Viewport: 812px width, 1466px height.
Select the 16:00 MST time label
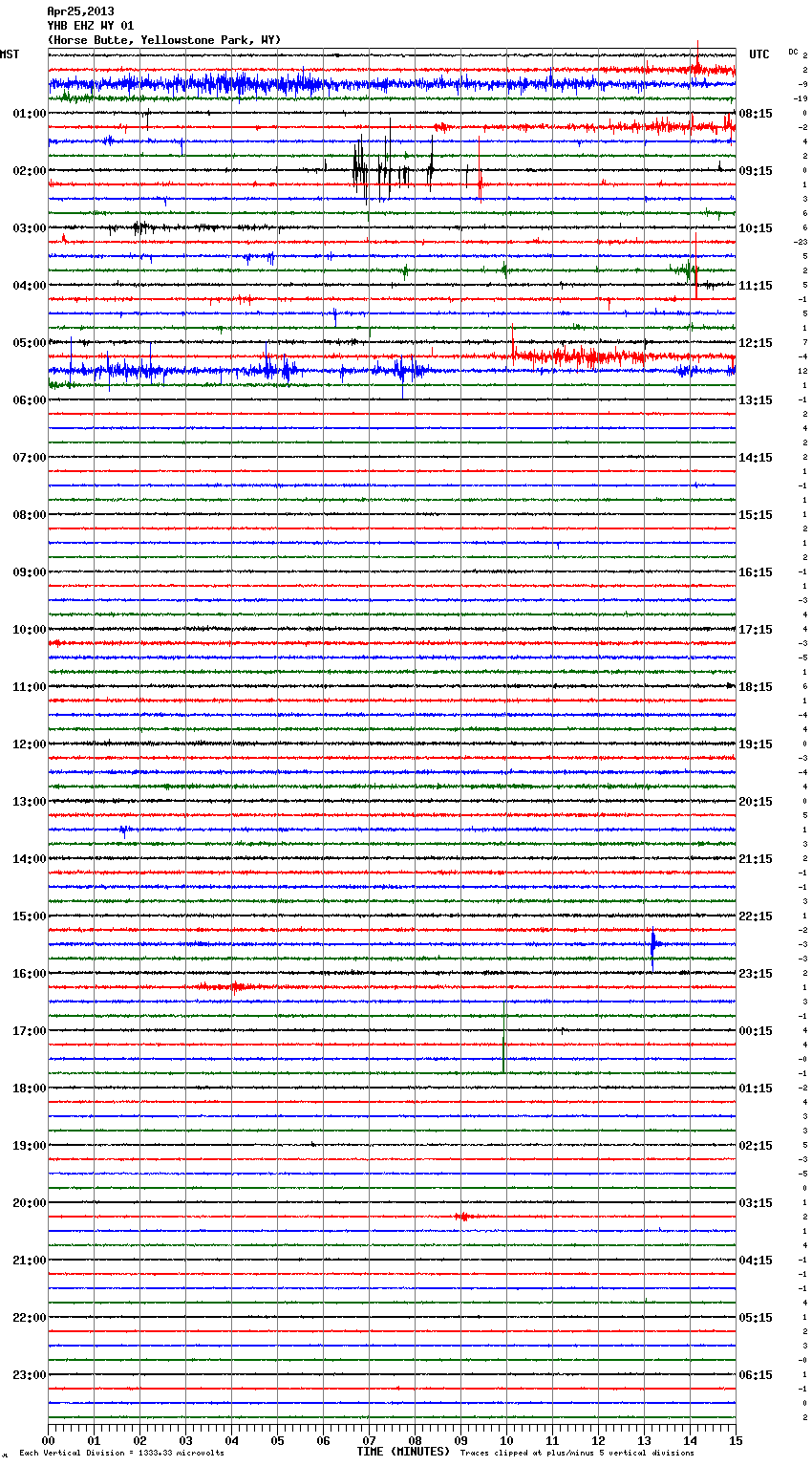point(30,974)
